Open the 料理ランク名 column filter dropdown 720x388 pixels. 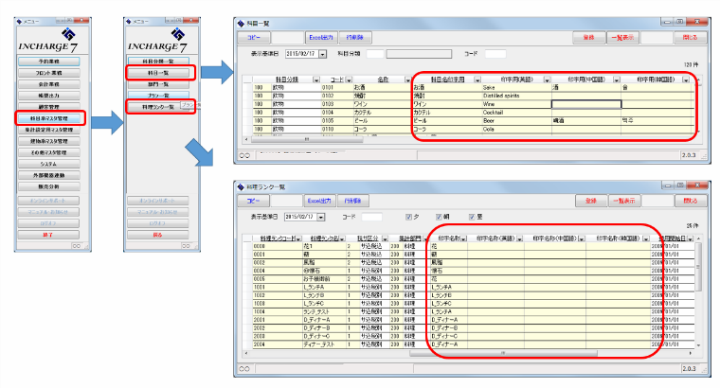tap(343, 239)
